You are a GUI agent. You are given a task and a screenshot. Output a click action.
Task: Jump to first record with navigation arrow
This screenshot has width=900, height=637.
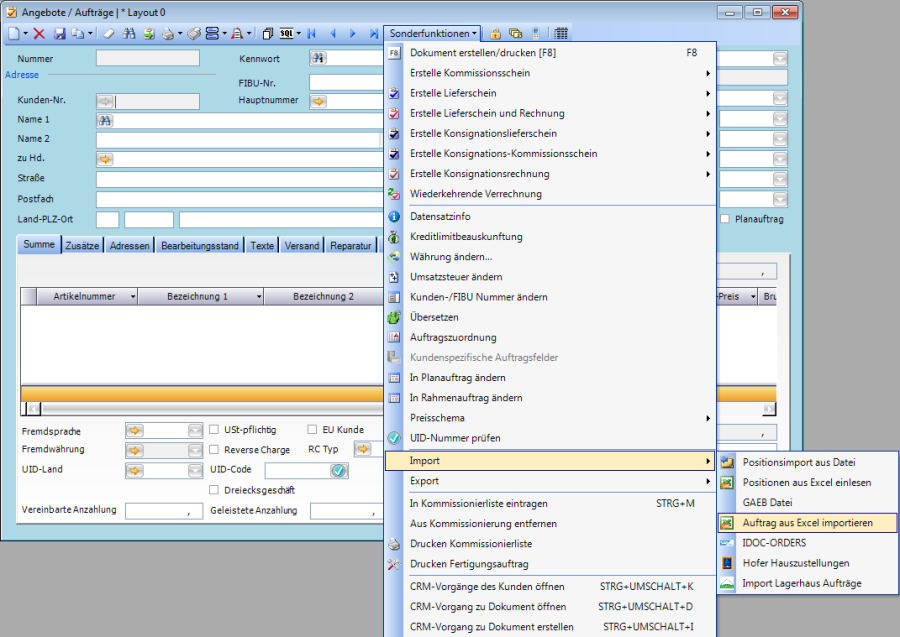click(x=312, y=33)
